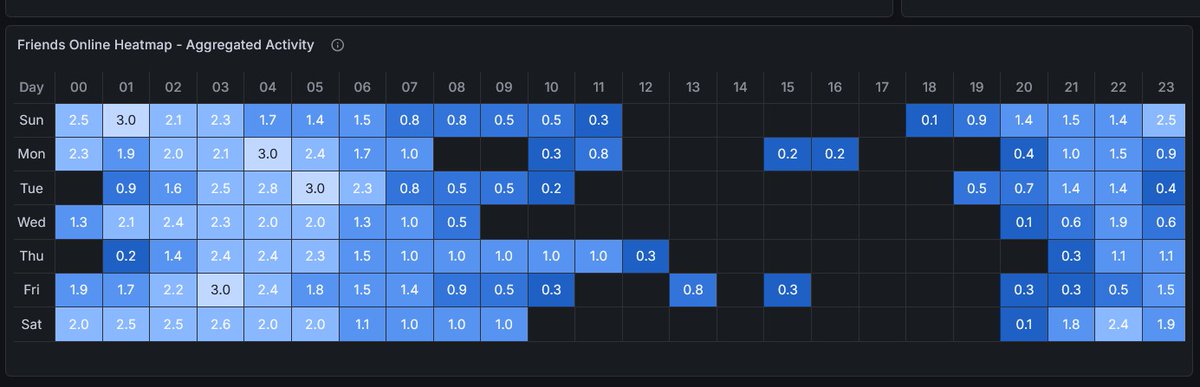Click the Thursday 21 cell showing 0.3
1200x387 pixels.
pos(1071,256)
